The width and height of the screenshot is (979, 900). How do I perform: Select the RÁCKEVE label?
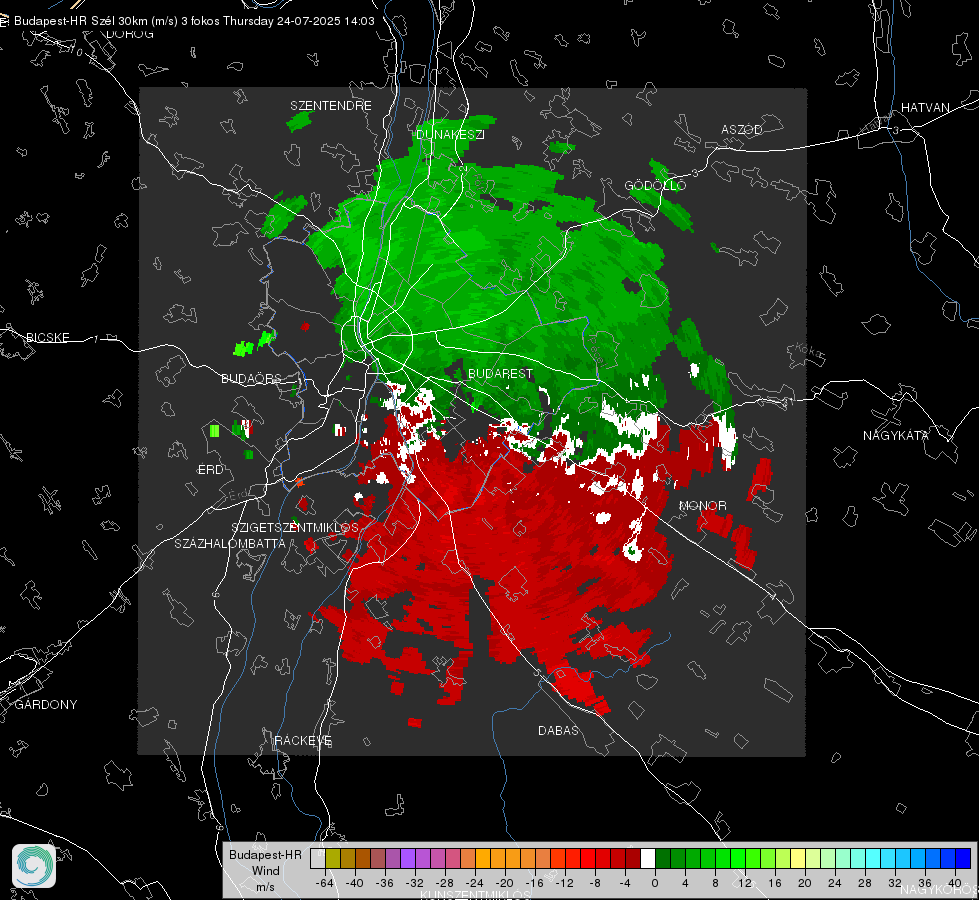click(303, 740)
